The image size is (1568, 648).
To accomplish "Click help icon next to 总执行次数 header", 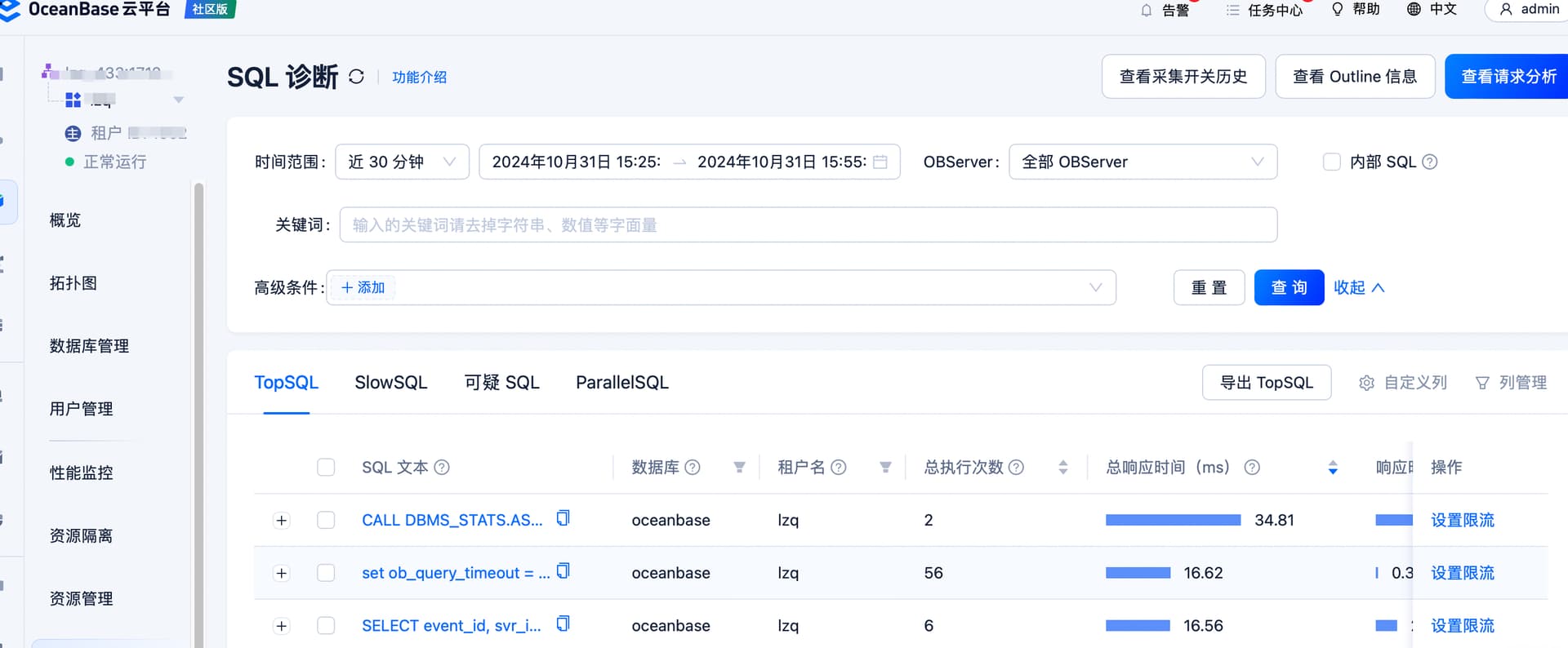I will 1016,467.
